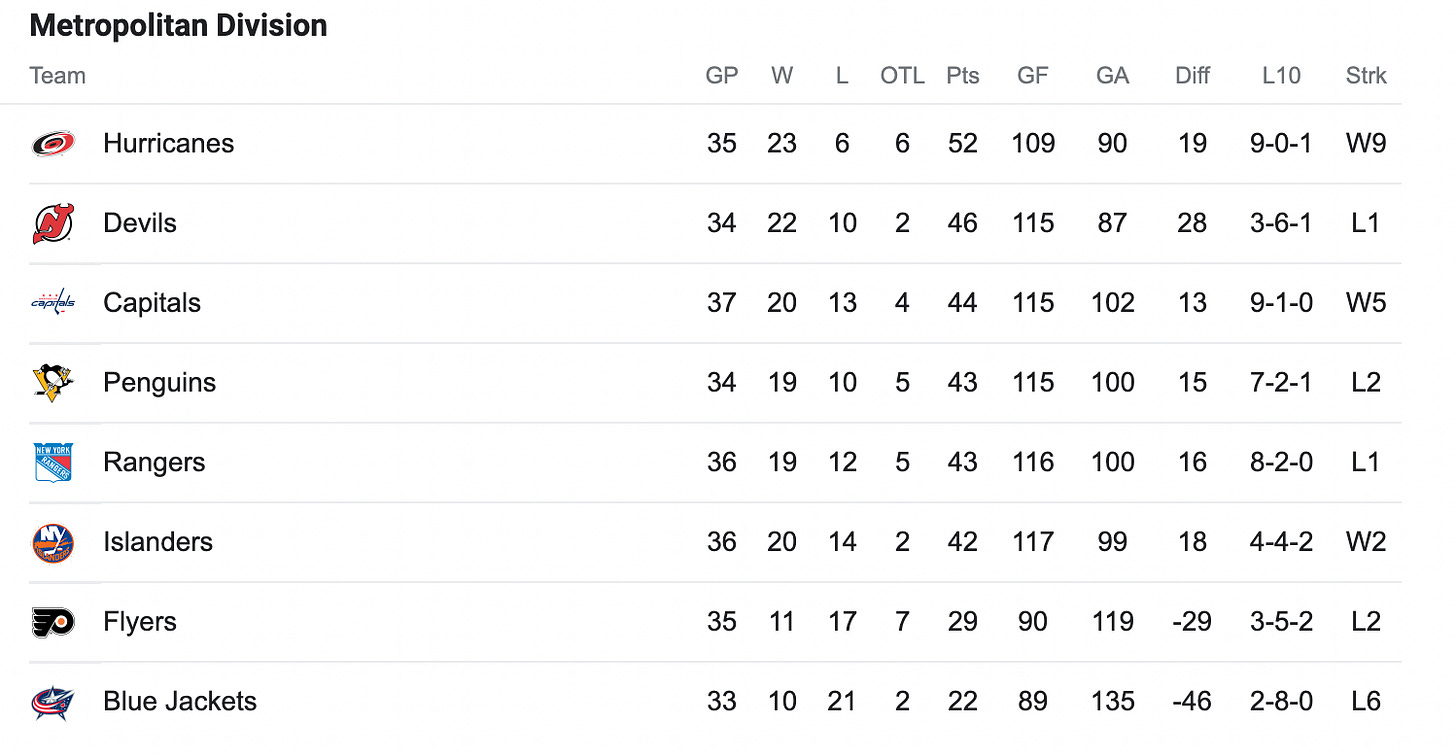
Task: Click the L10 column header
Action: 1281,76
